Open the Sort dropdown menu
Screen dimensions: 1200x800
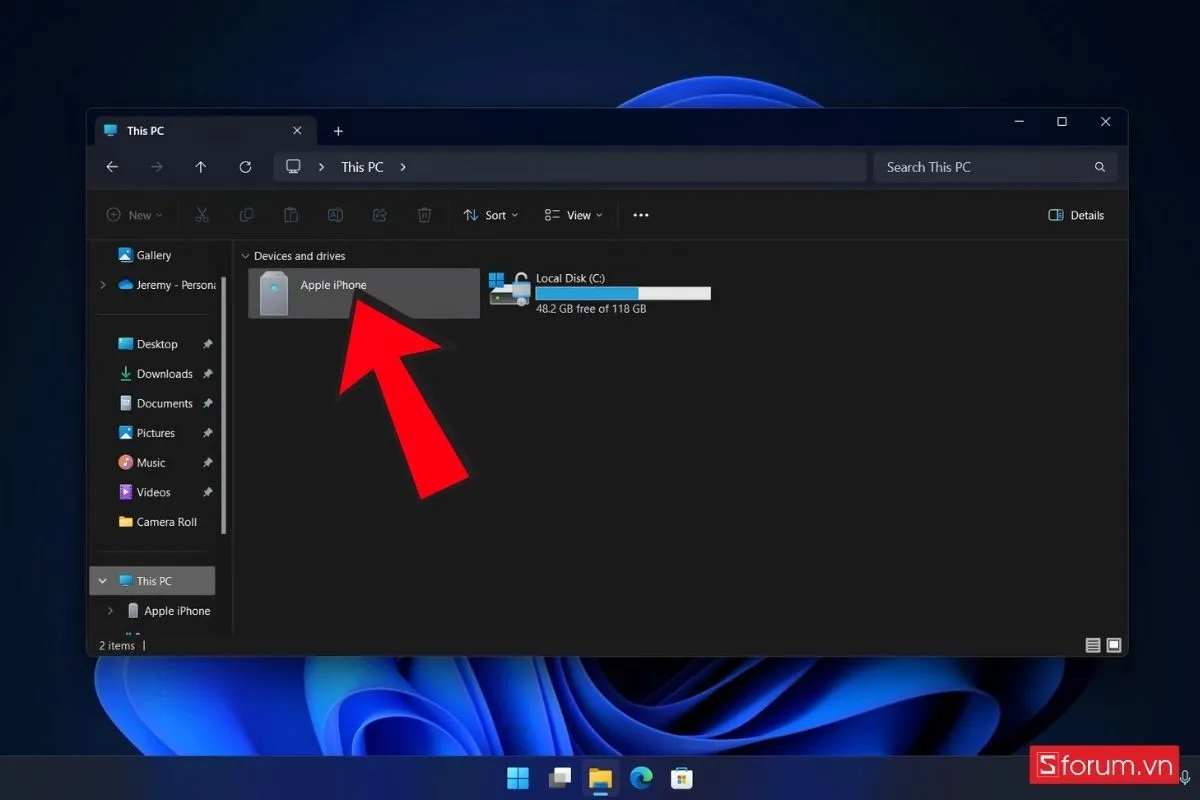(491, 215)
